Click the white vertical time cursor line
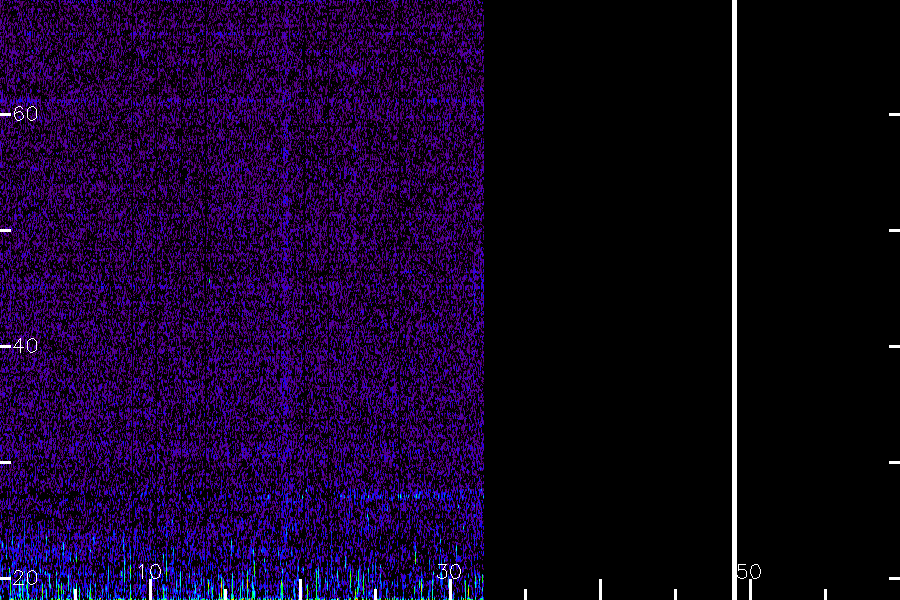 coord(734,300)
